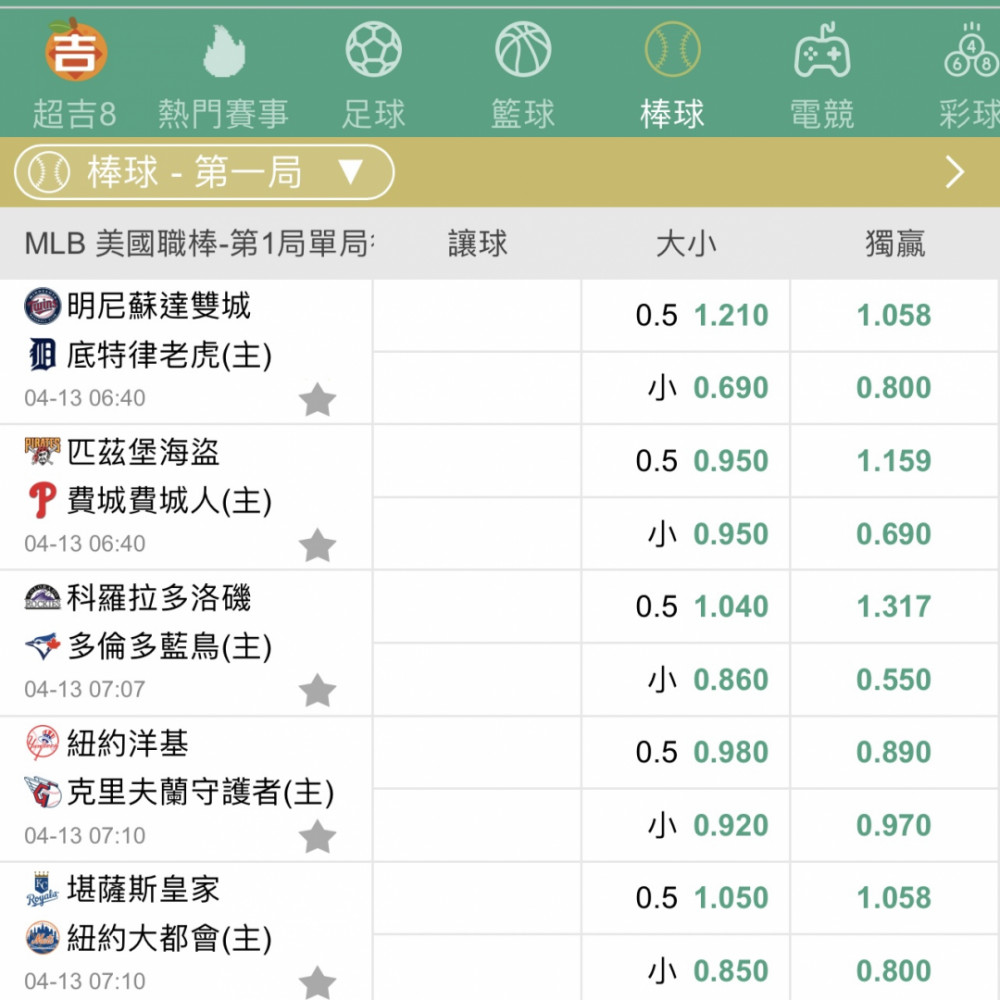This screenshot has width=1000, height=1000.
Task: Click the New York Mets team logo
Action: [42, 938]
